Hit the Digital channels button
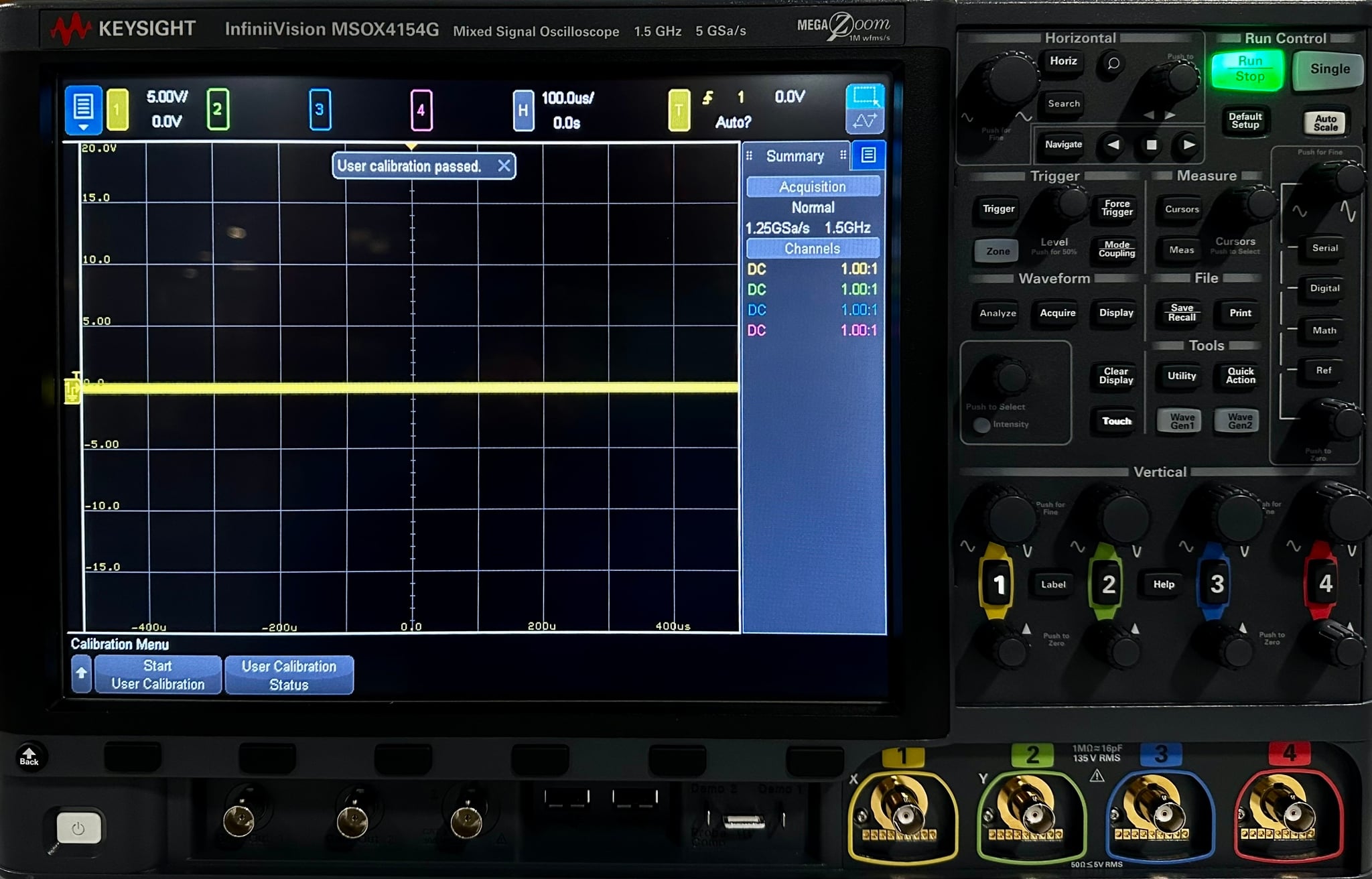1372x879 pixels. tap(1324, 288)
